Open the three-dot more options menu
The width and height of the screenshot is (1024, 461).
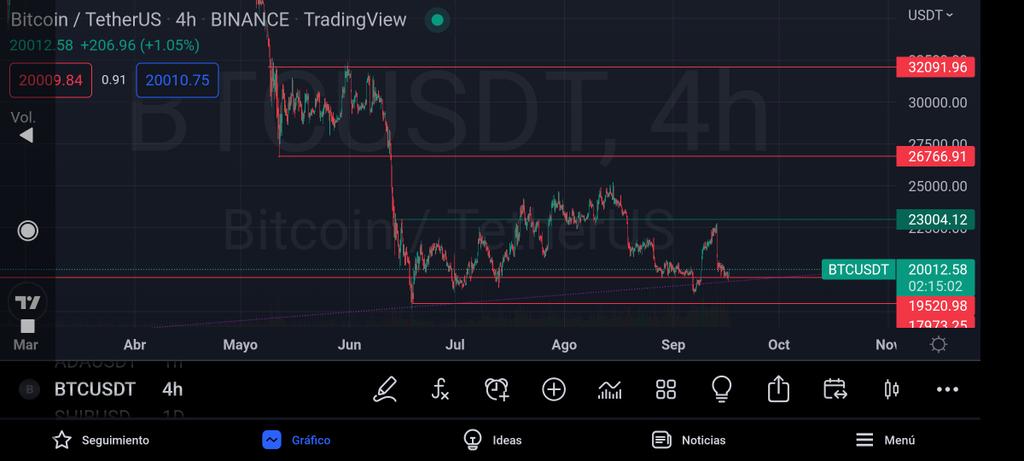click(948, 390)
